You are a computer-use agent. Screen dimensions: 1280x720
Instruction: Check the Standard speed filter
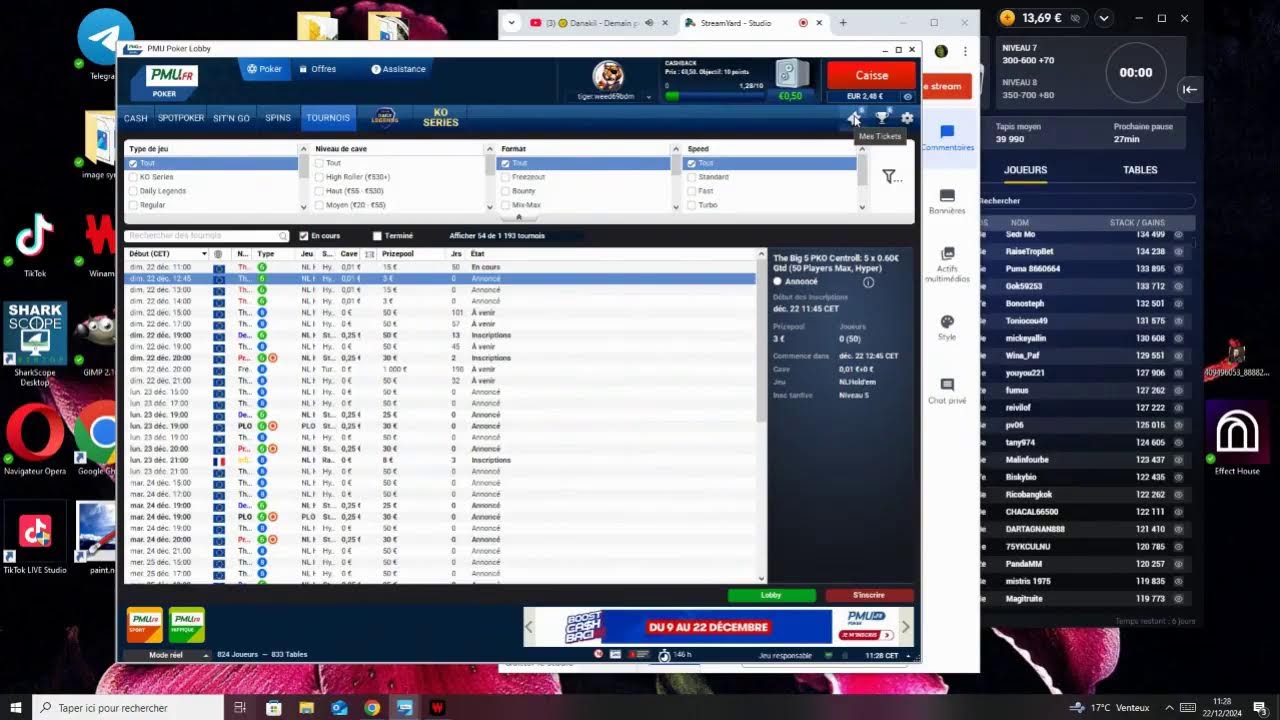point(691,177)
